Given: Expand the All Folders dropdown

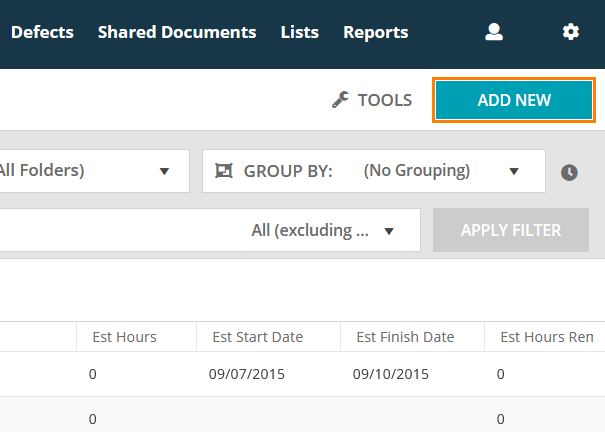Looking at the screenshot, I should [x=94, y=171].
